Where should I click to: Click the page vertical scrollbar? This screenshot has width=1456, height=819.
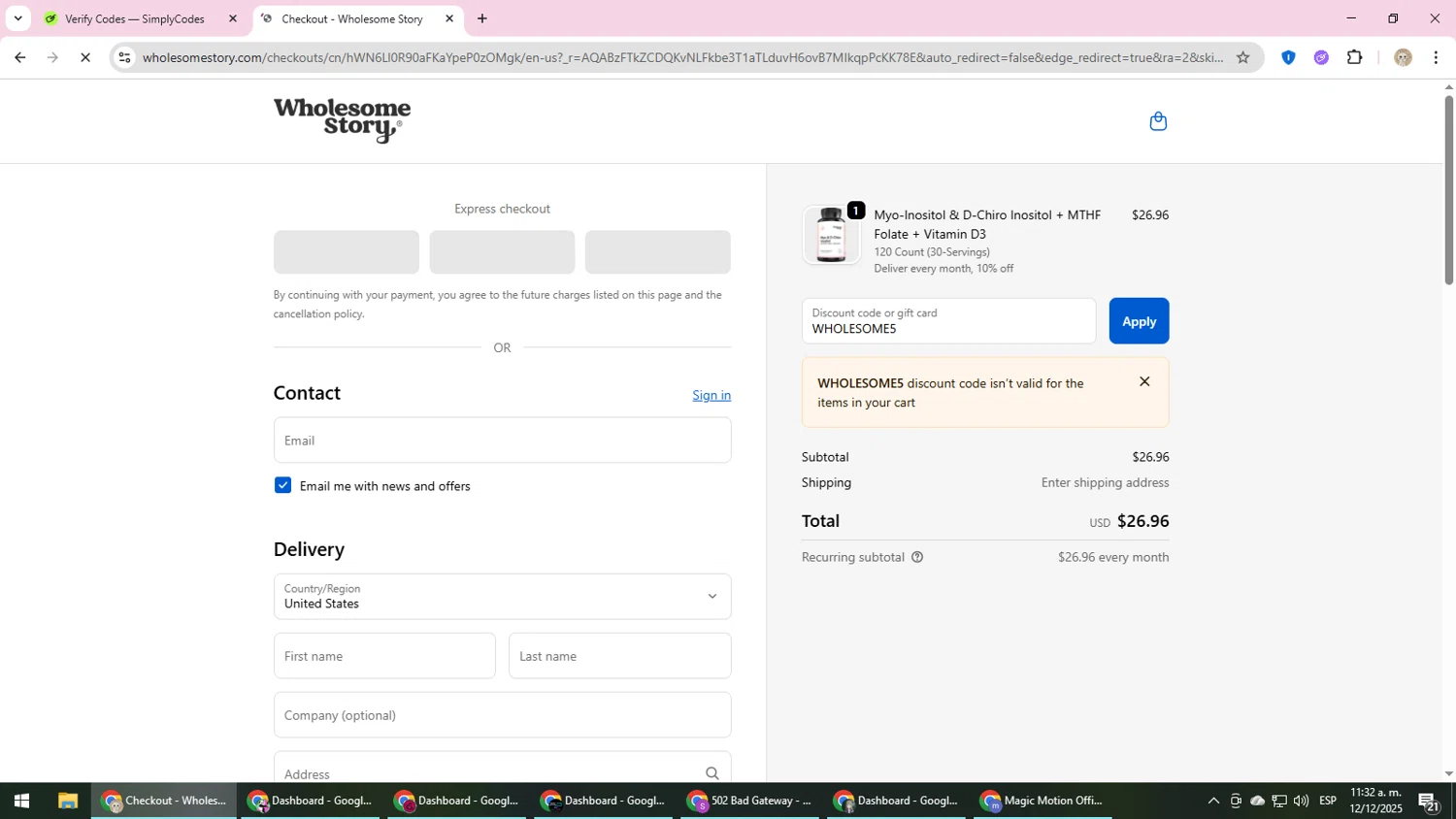pyautogui.click(x=1448, y=189)
